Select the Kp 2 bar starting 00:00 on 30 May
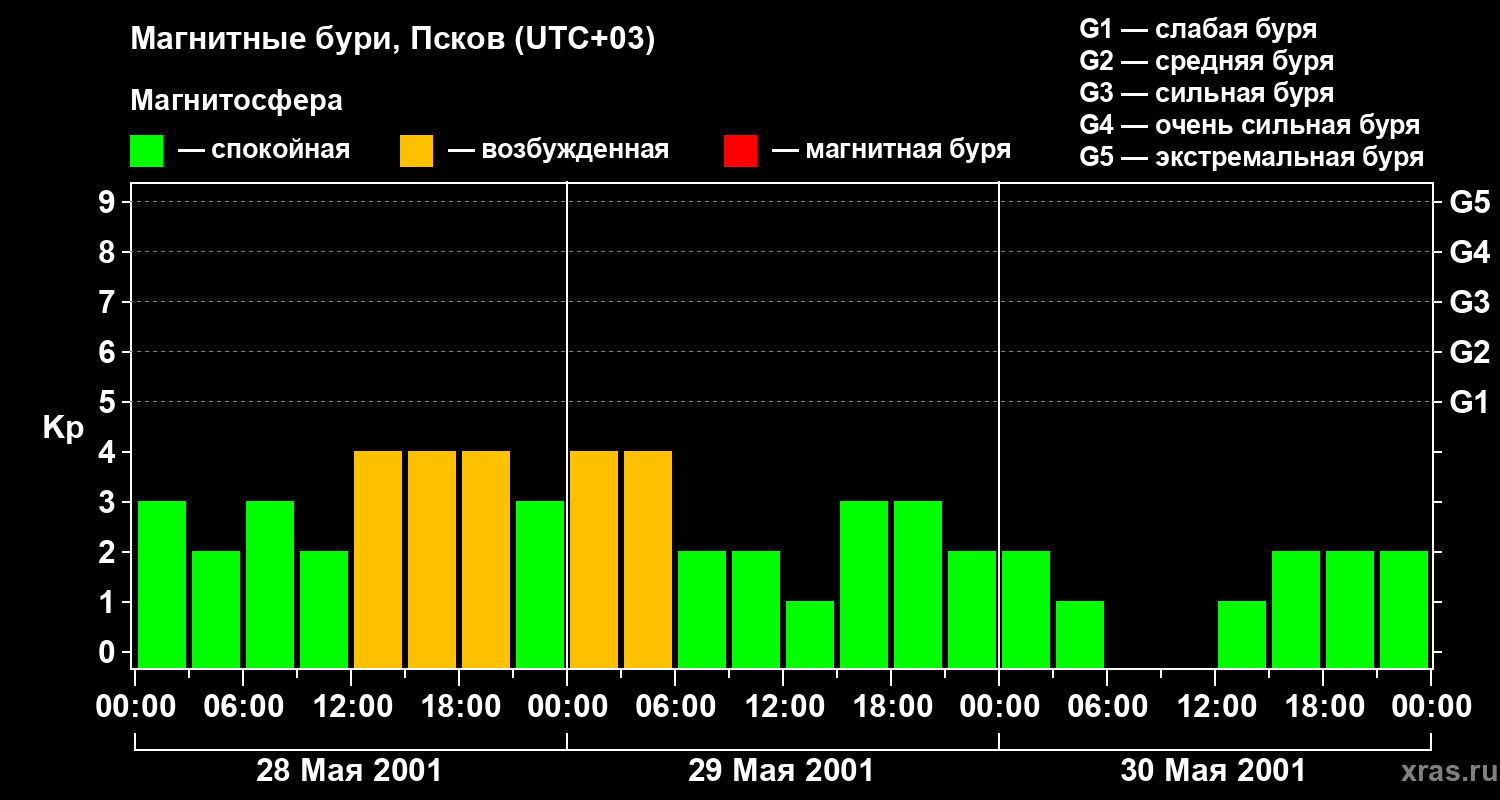The image size is (1500, 800). [x=1026, y=609]
